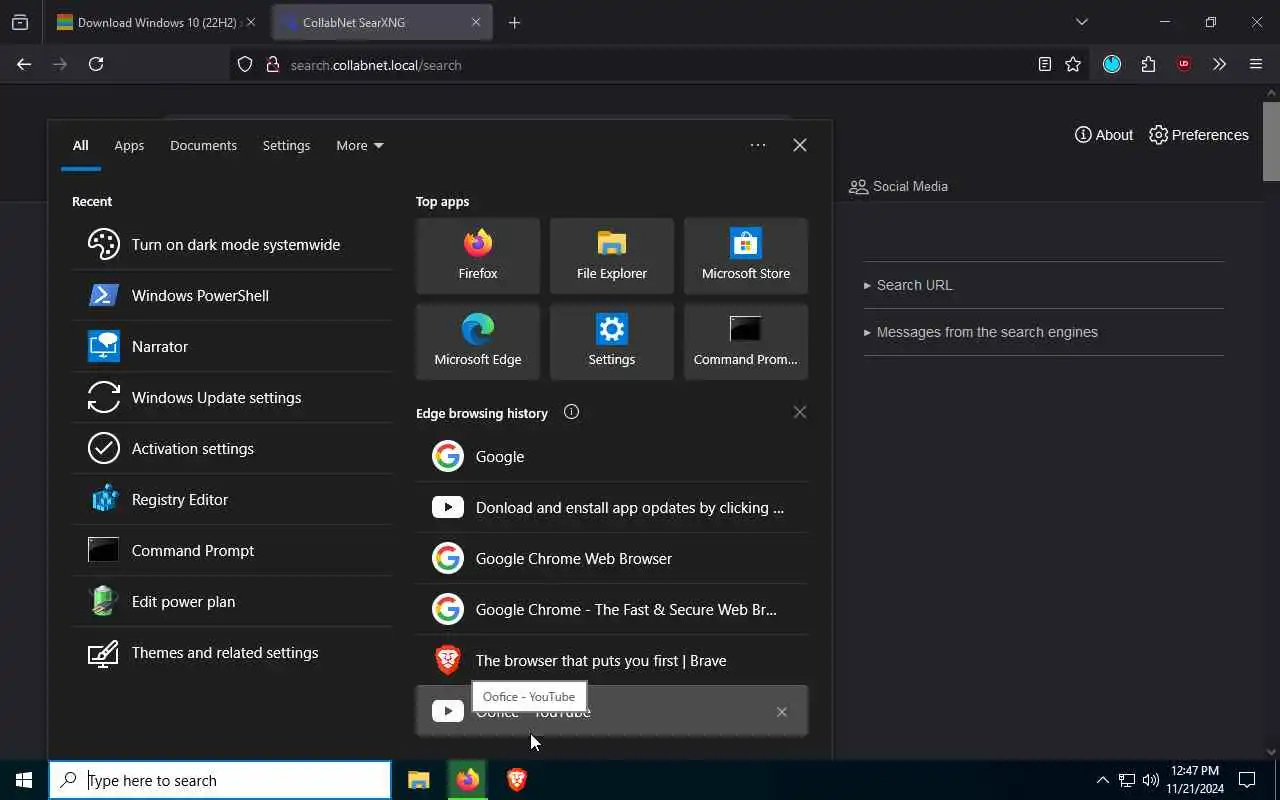Open Brave from taskbar
The width and height of the screenshot is (1280, 800).
(516, 780)
